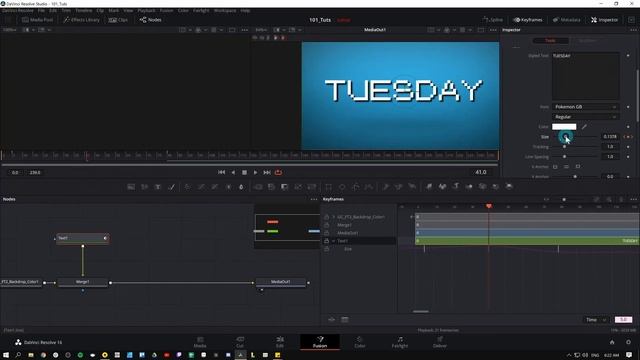Switch to Modifiers tab in Inspector

point(587,40)
